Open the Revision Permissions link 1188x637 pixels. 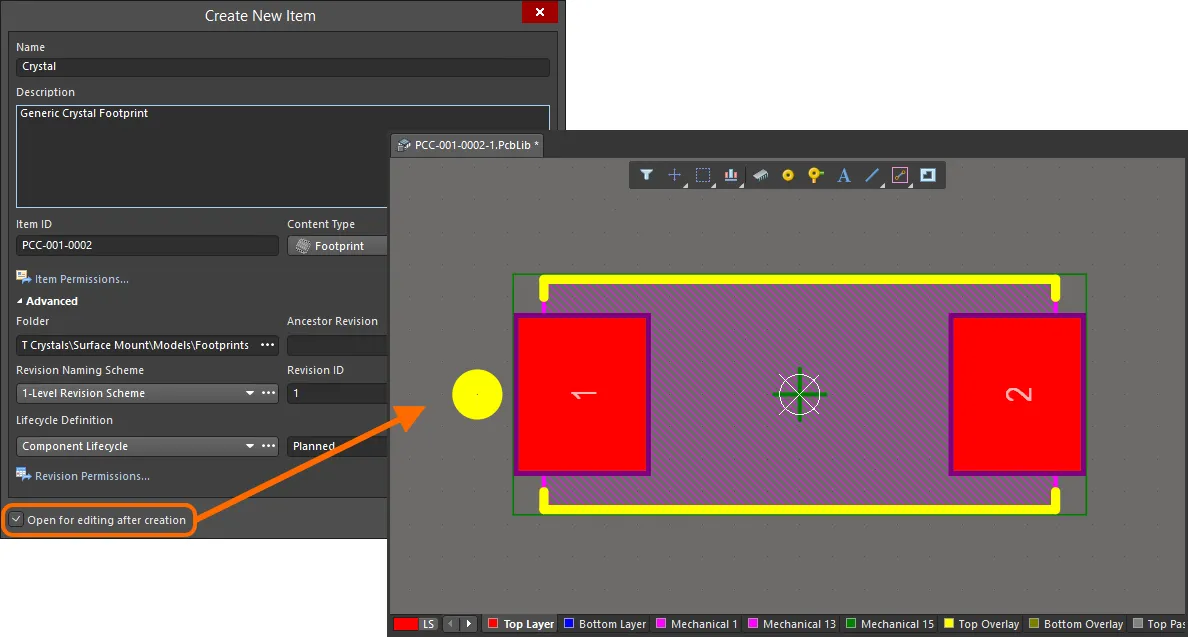[x=92, y=476]
